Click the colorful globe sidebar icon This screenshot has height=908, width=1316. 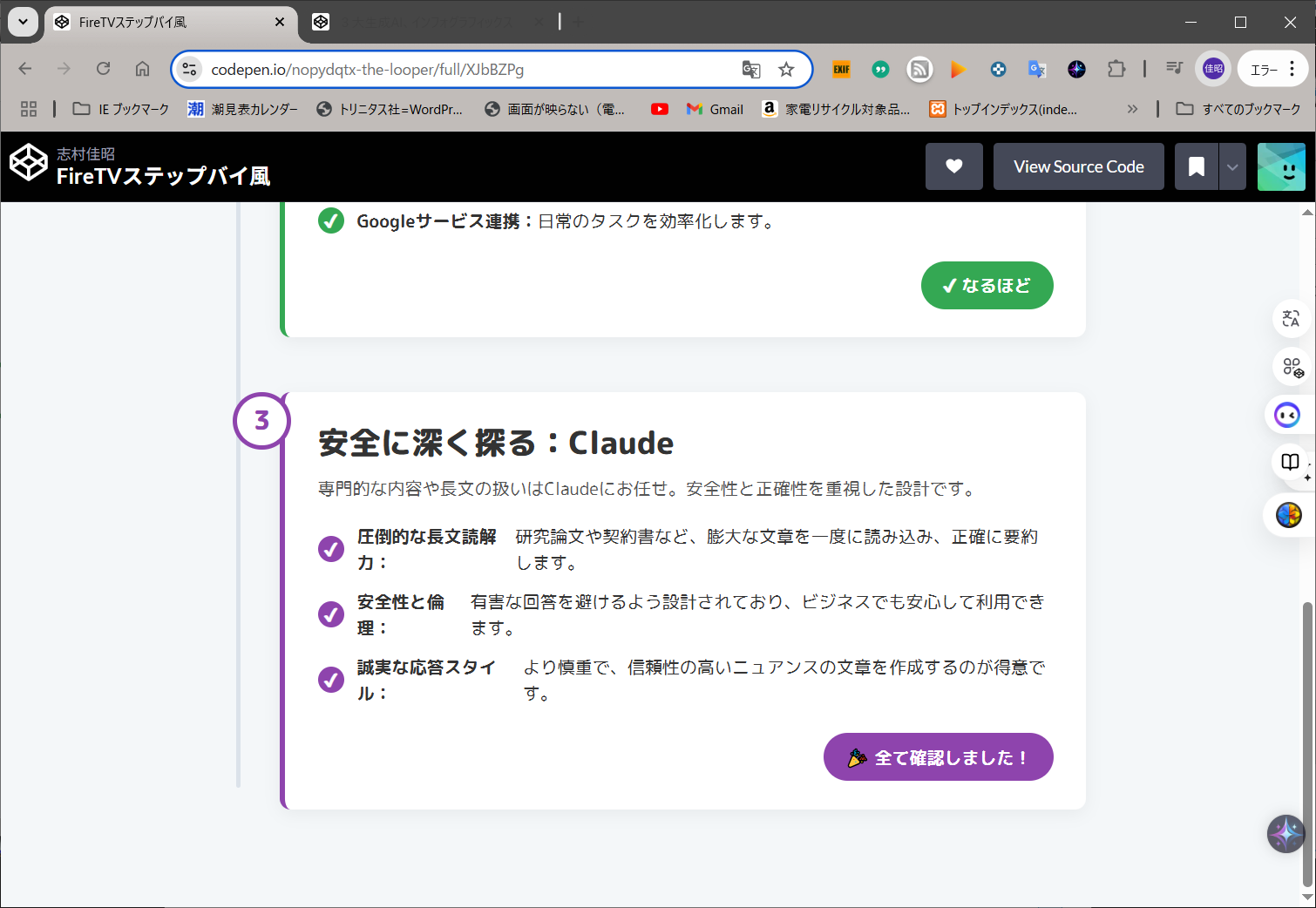point(1289,515)
